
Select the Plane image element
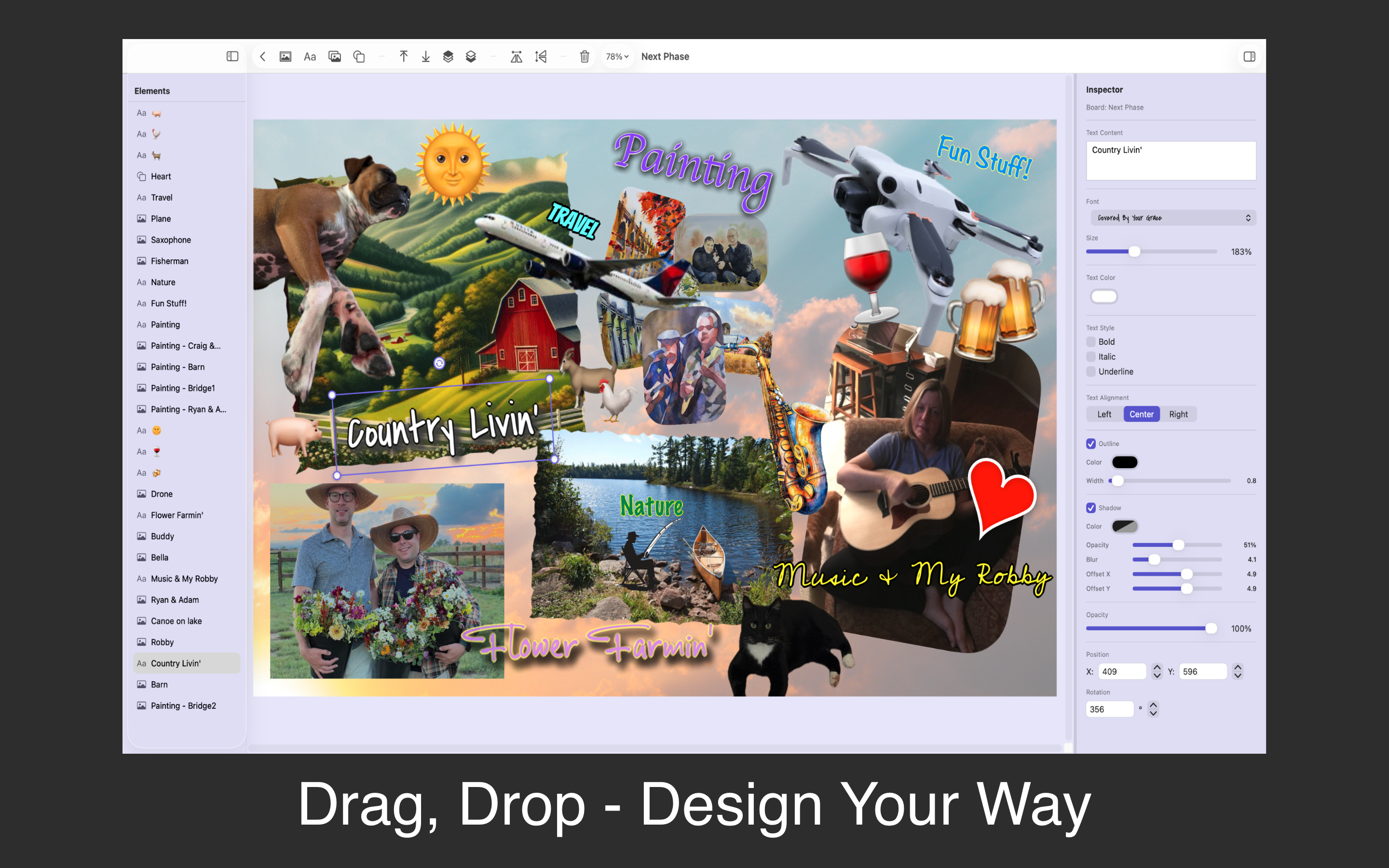(x=187, y=219)
